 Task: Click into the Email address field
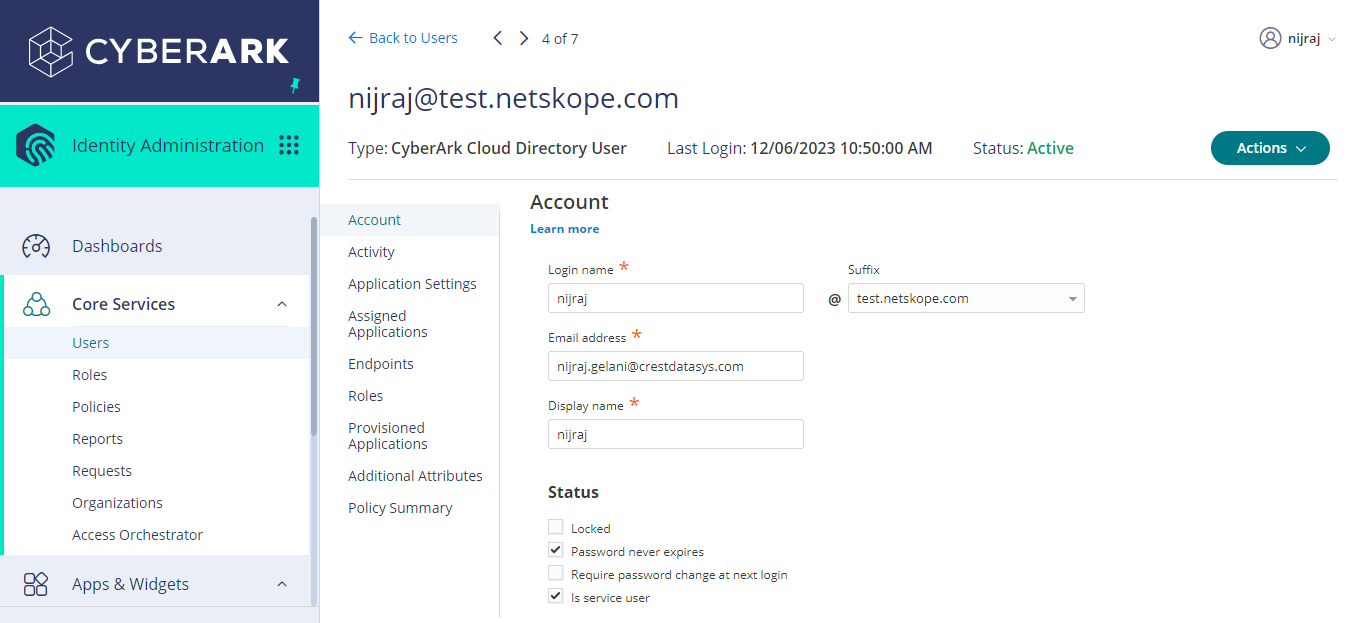coord(676,366)
